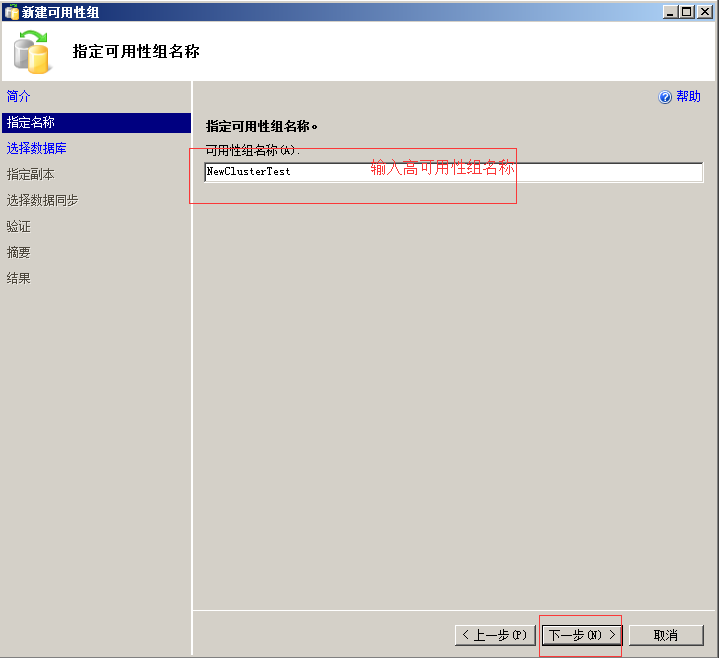719x658 pixels.
Task: Click the wizard icon in the title bar
Action: (x=11, y=12)
